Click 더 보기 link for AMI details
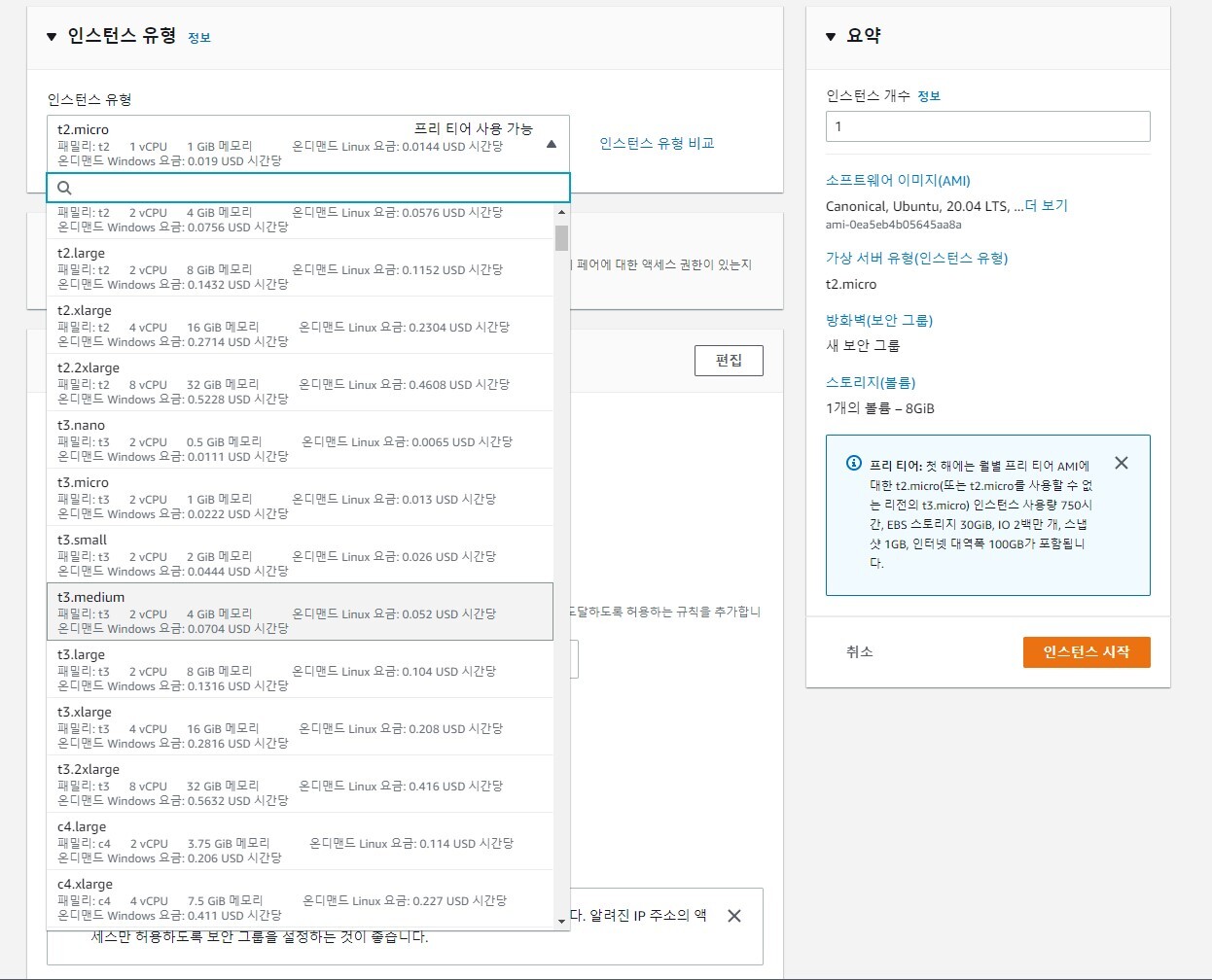 pos(1046,206)
